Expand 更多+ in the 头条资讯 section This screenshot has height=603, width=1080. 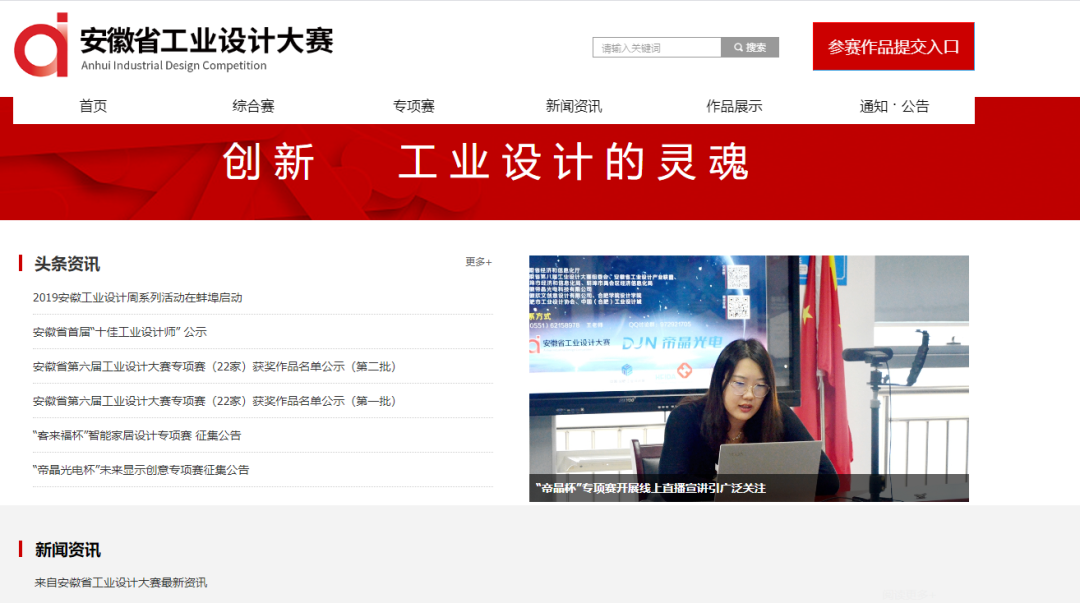[478, 262]
